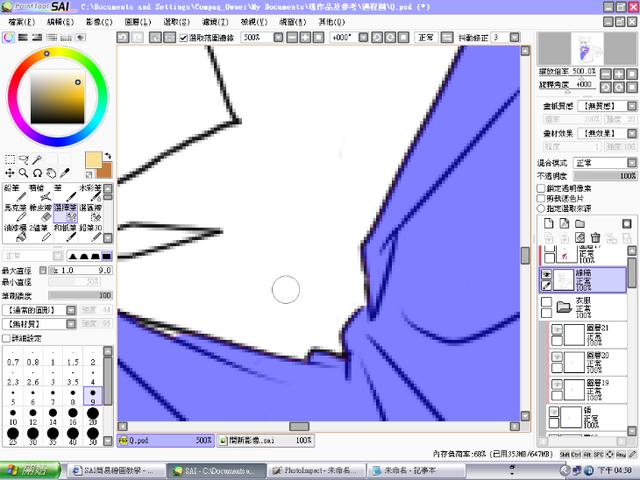This screenshot has height=480, width=640.
Task: Open the 最大直徑 size multiplier toggle
Action: click(x=42, y=270)
